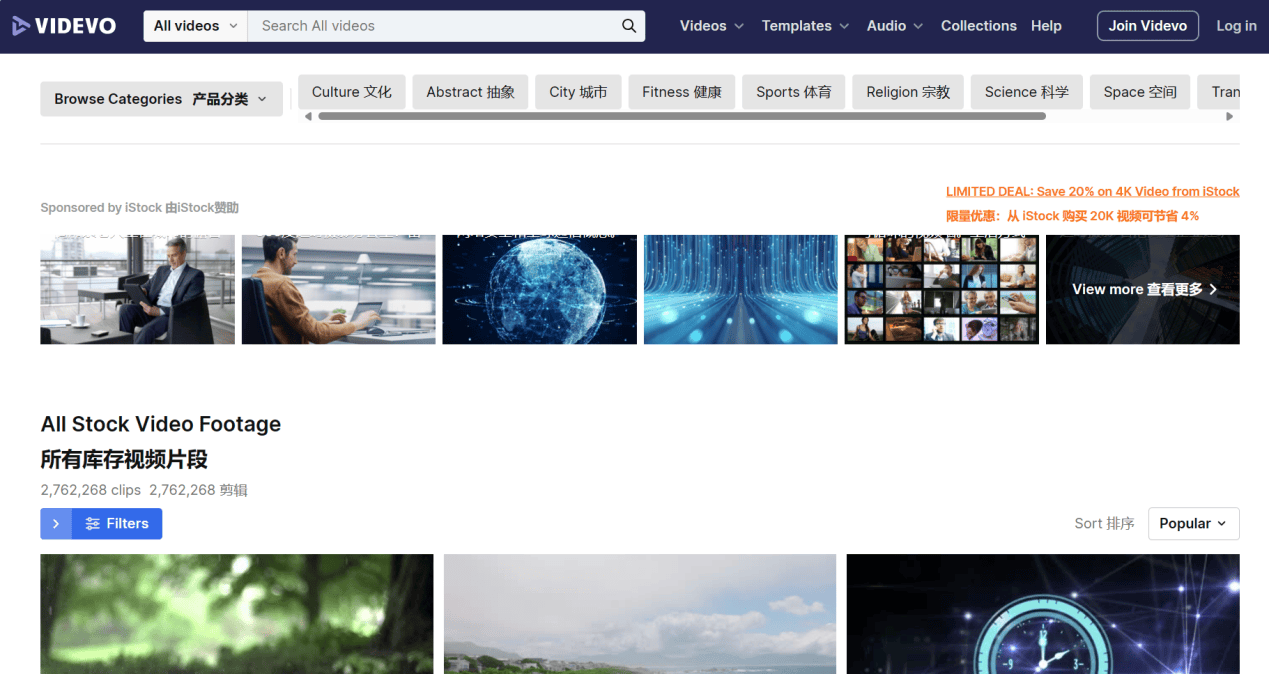Image resolution: width=1269 pixels, height=674 pixels.
Task: Click in the Search All videos field
Action: point(435,26)
